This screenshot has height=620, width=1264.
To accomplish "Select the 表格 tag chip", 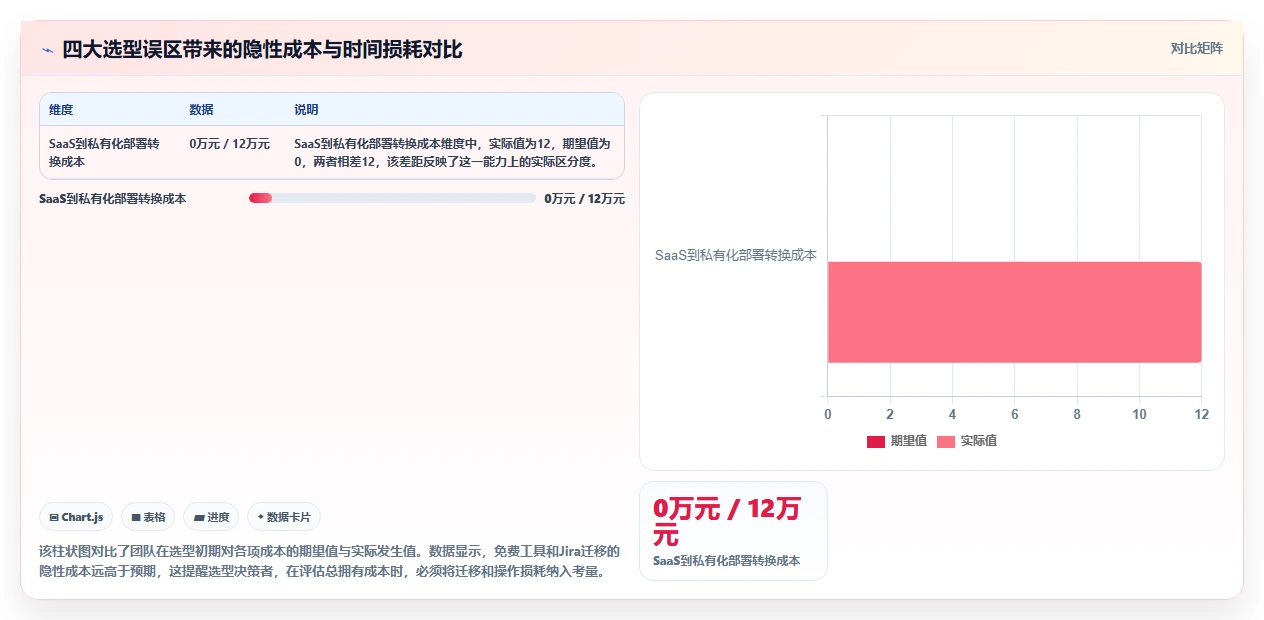I will tap(148, 517).
